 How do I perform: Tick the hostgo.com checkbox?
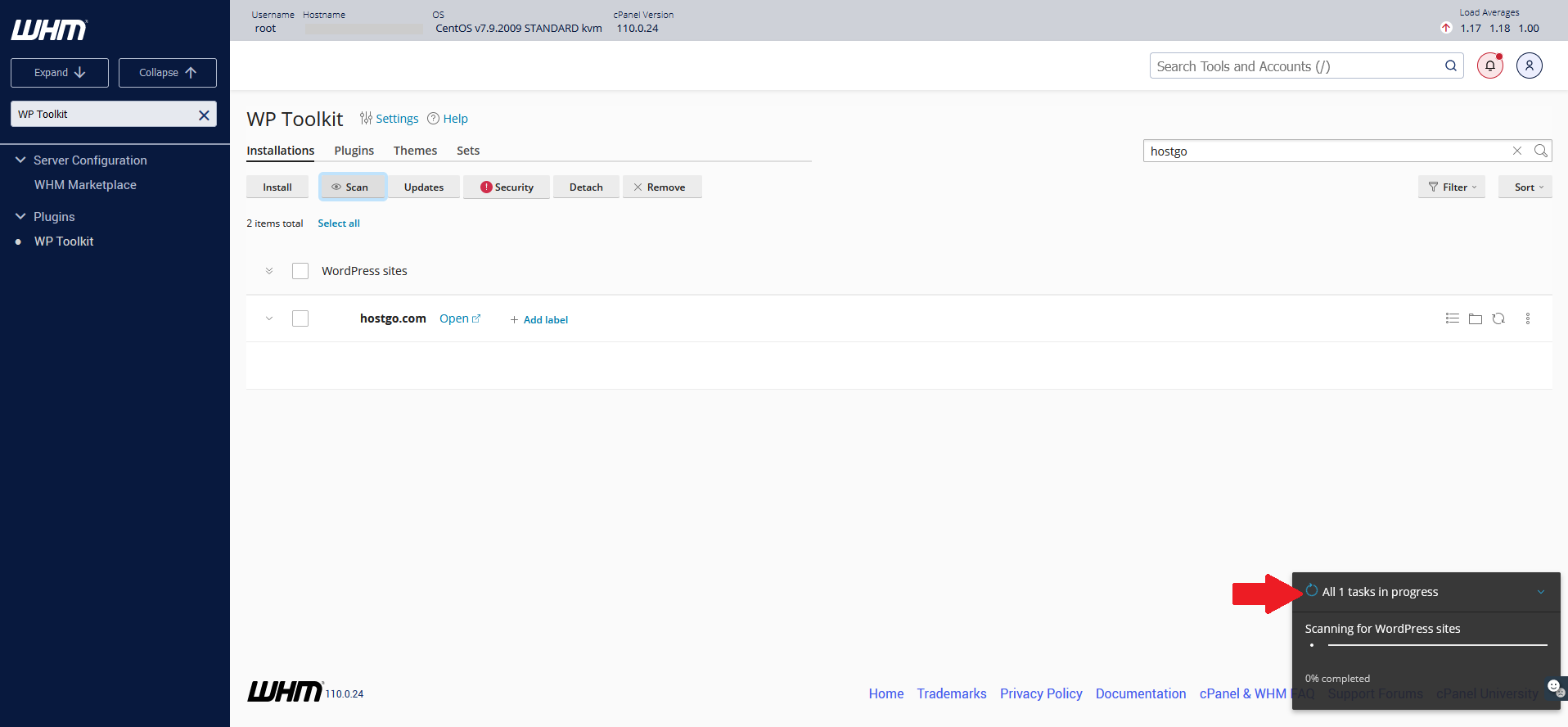(x=300, y=318)
